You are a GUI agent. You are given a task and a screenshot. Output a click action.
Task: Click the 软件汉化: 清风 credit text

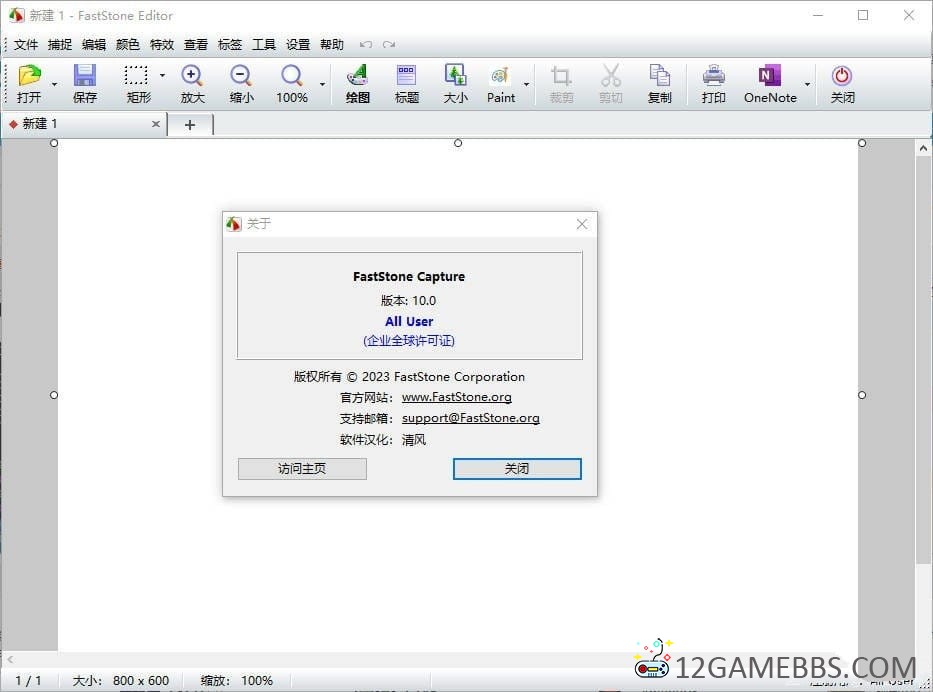click(x=383, y=440)
